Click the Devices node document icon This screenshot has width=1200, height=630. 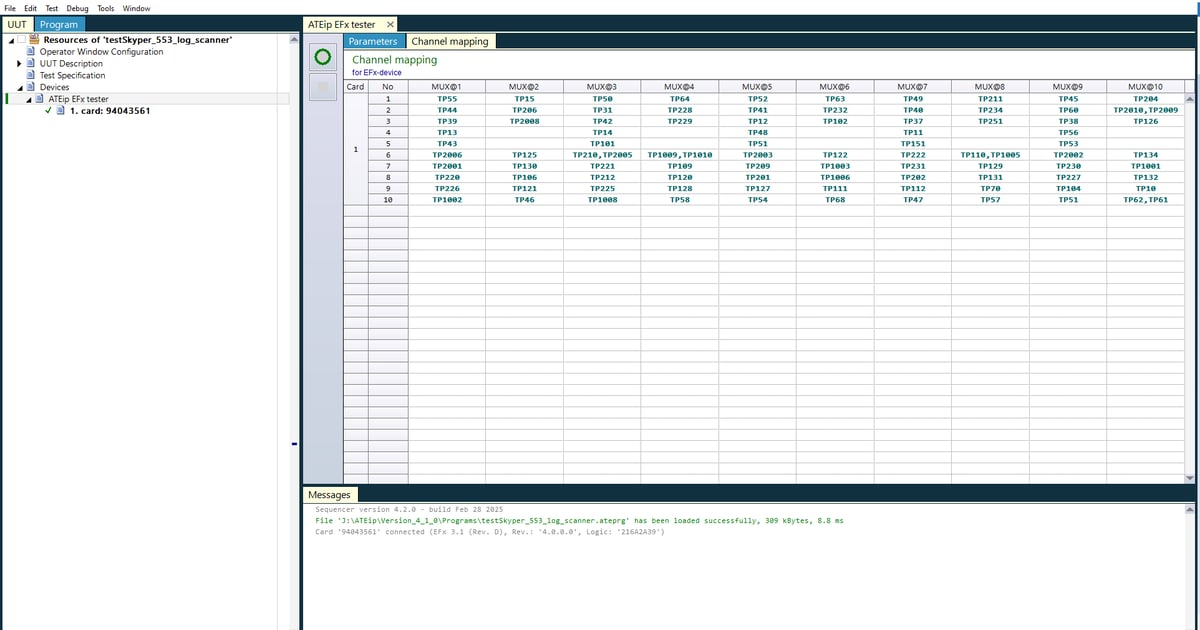pos(30,87)
